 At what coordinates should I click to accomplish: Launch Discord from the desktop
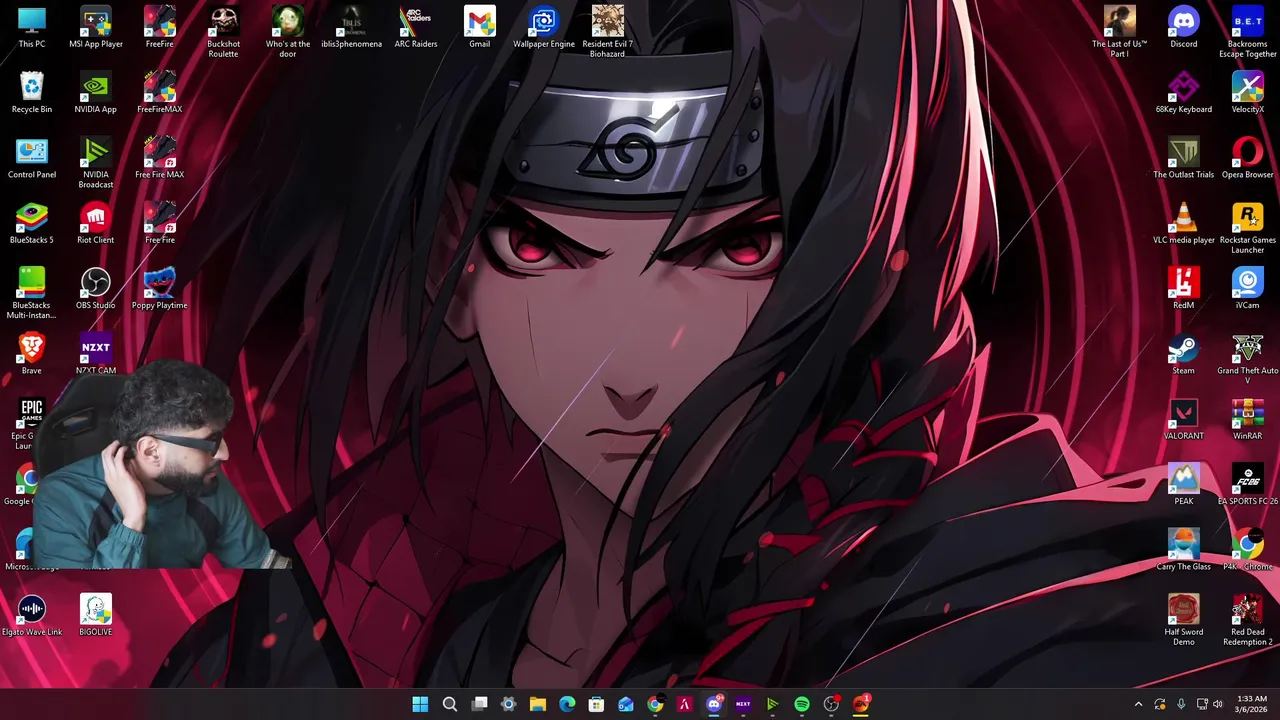click(x=1184, y=27)
